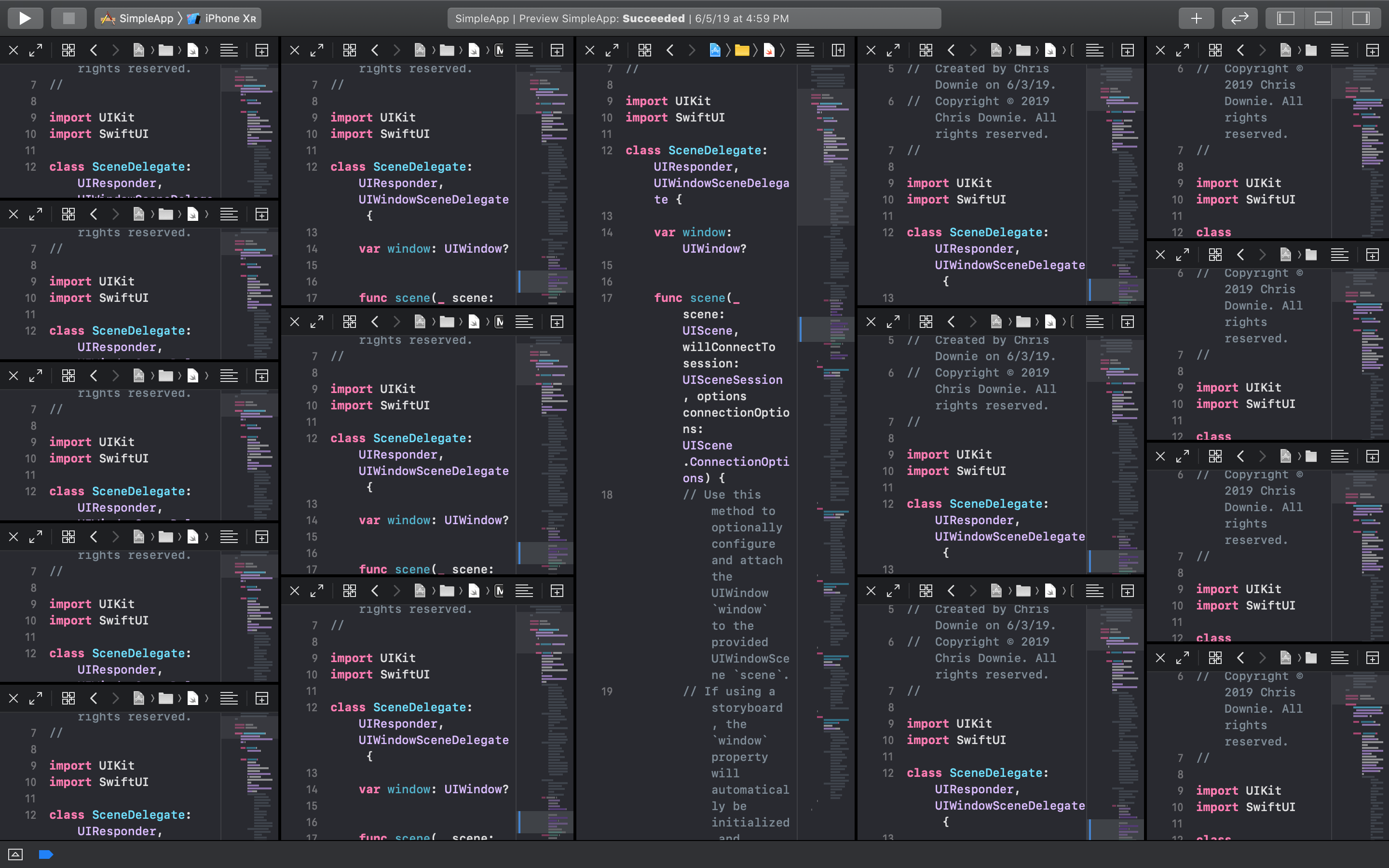
Task: Close the center editor with colored jump bar
Action: tap(589, 51)
